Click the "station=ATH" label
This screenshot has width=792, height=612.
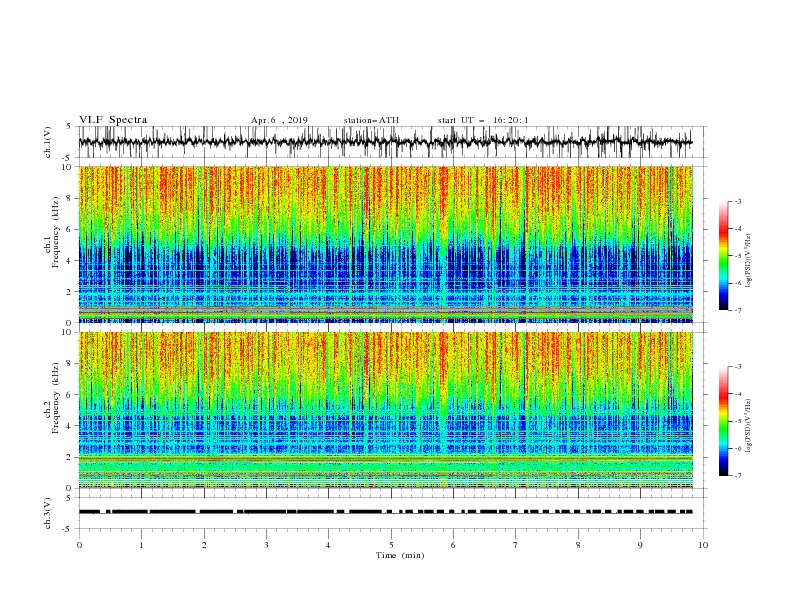tap(371, 120)
